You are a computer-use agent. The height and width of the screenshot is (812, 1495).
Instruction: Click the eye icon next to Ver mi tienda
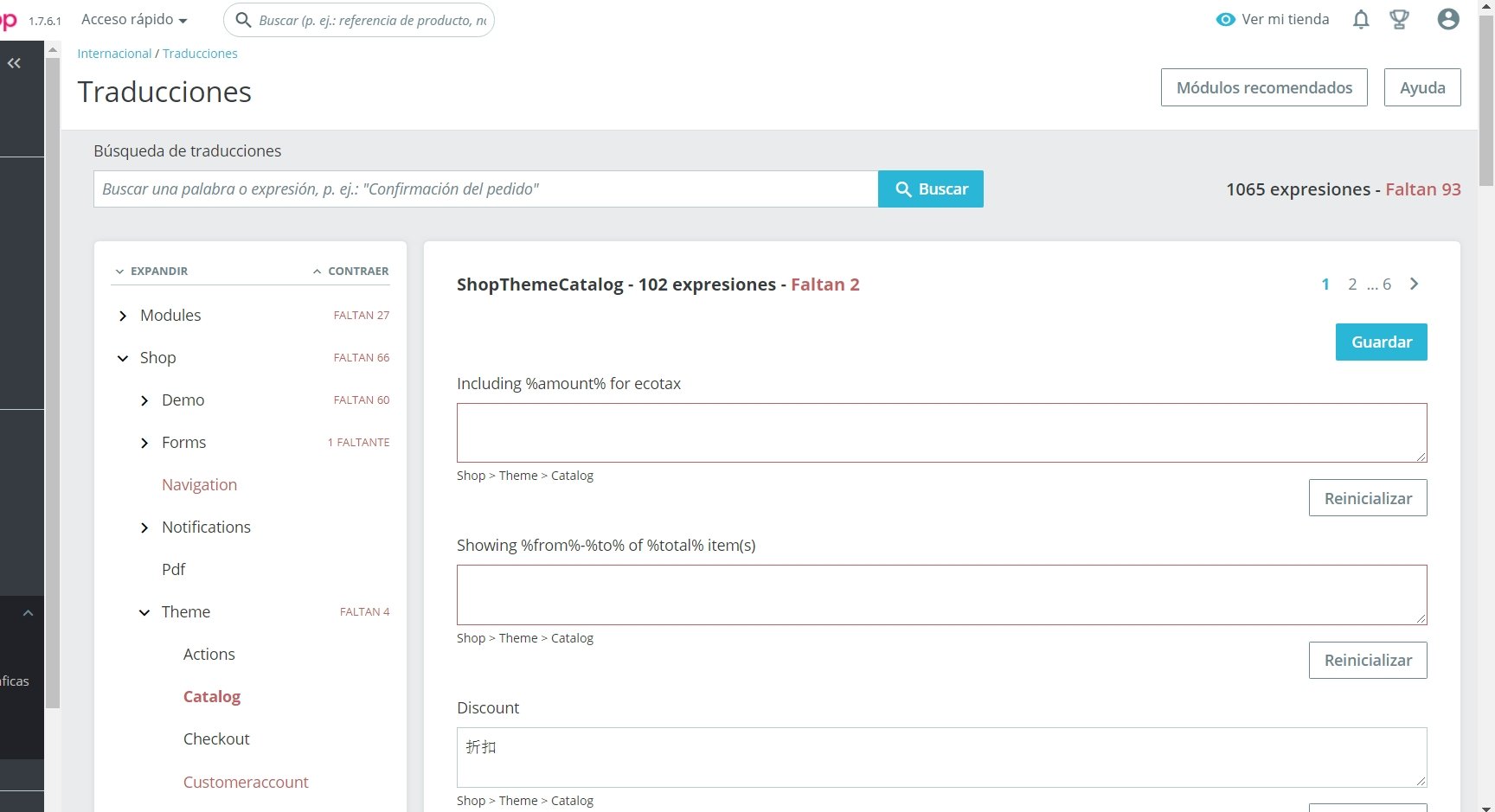[x=1225, y=19]
